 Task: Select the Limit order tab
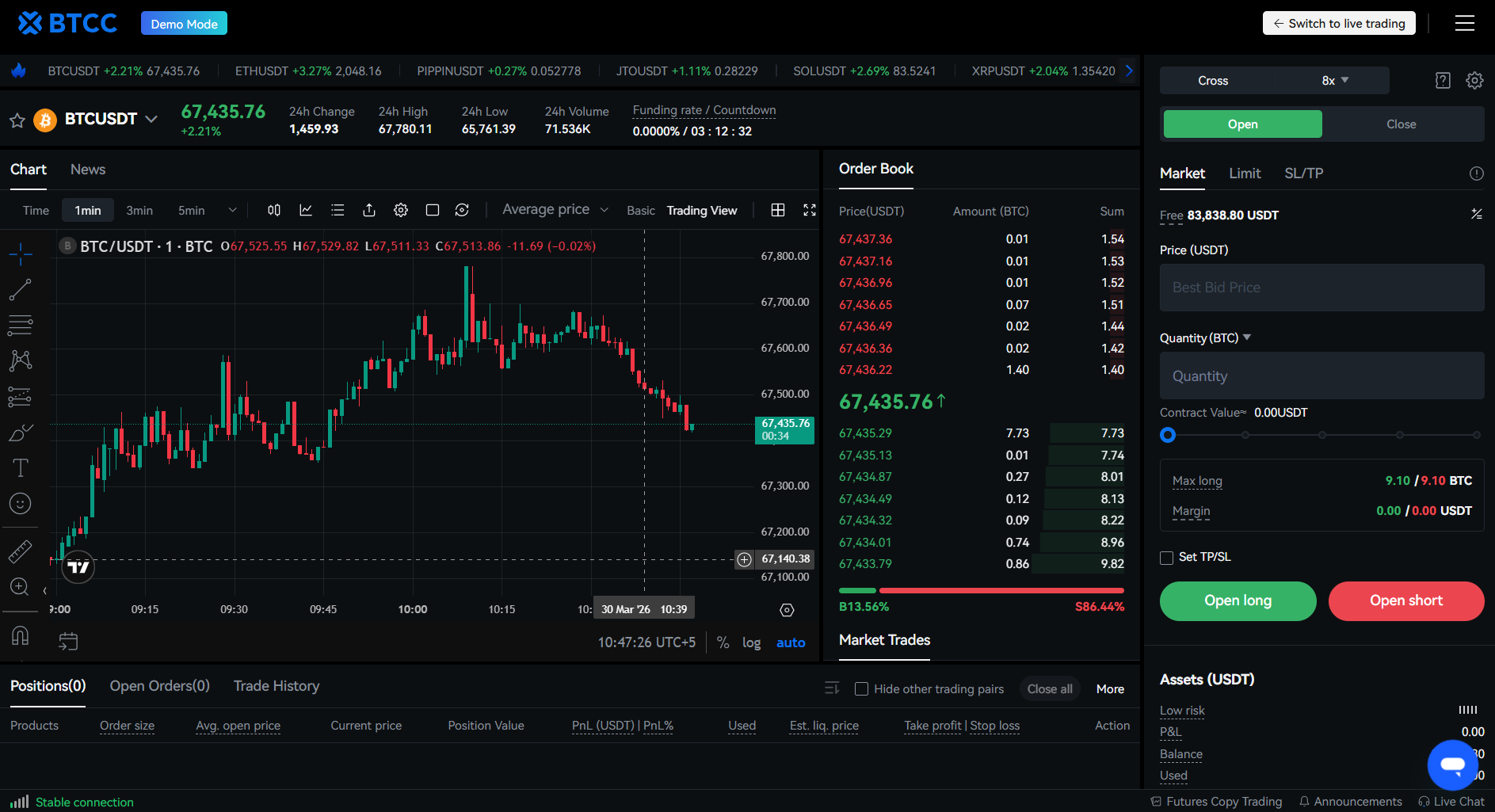click(x=1245, y=173)
